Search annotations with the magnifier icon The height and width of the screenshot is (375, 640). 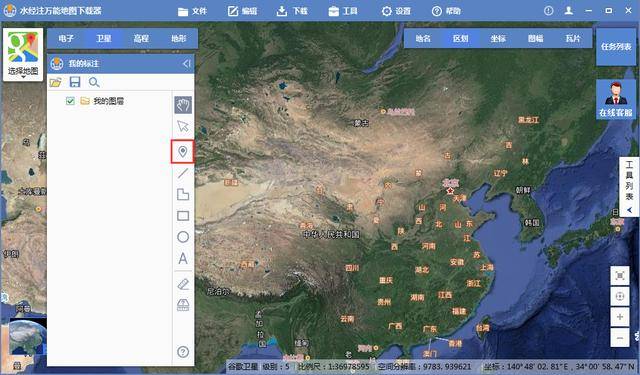point(94,82)
